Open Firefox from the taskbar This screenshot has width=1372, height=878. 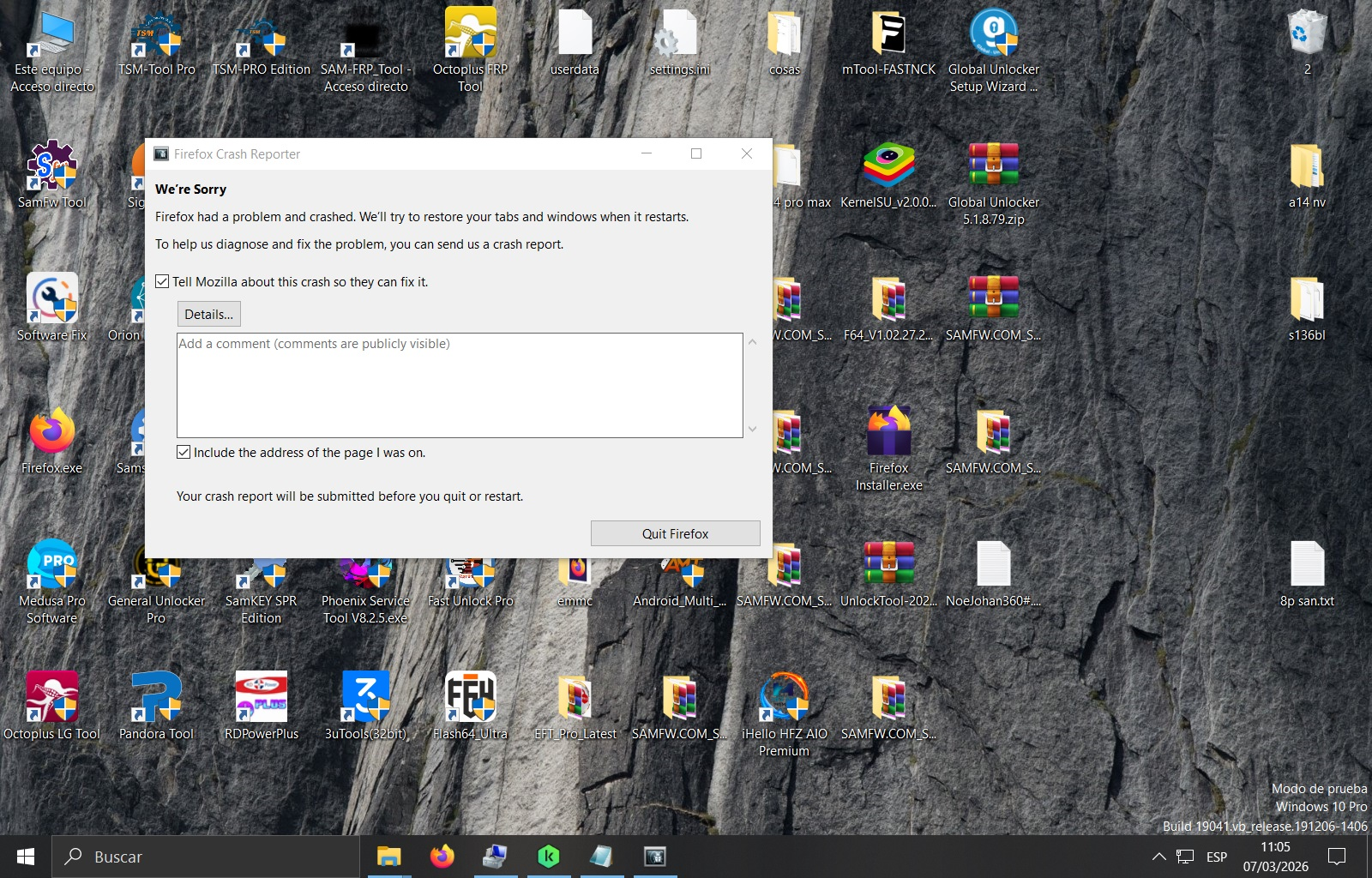click(442, 857)
